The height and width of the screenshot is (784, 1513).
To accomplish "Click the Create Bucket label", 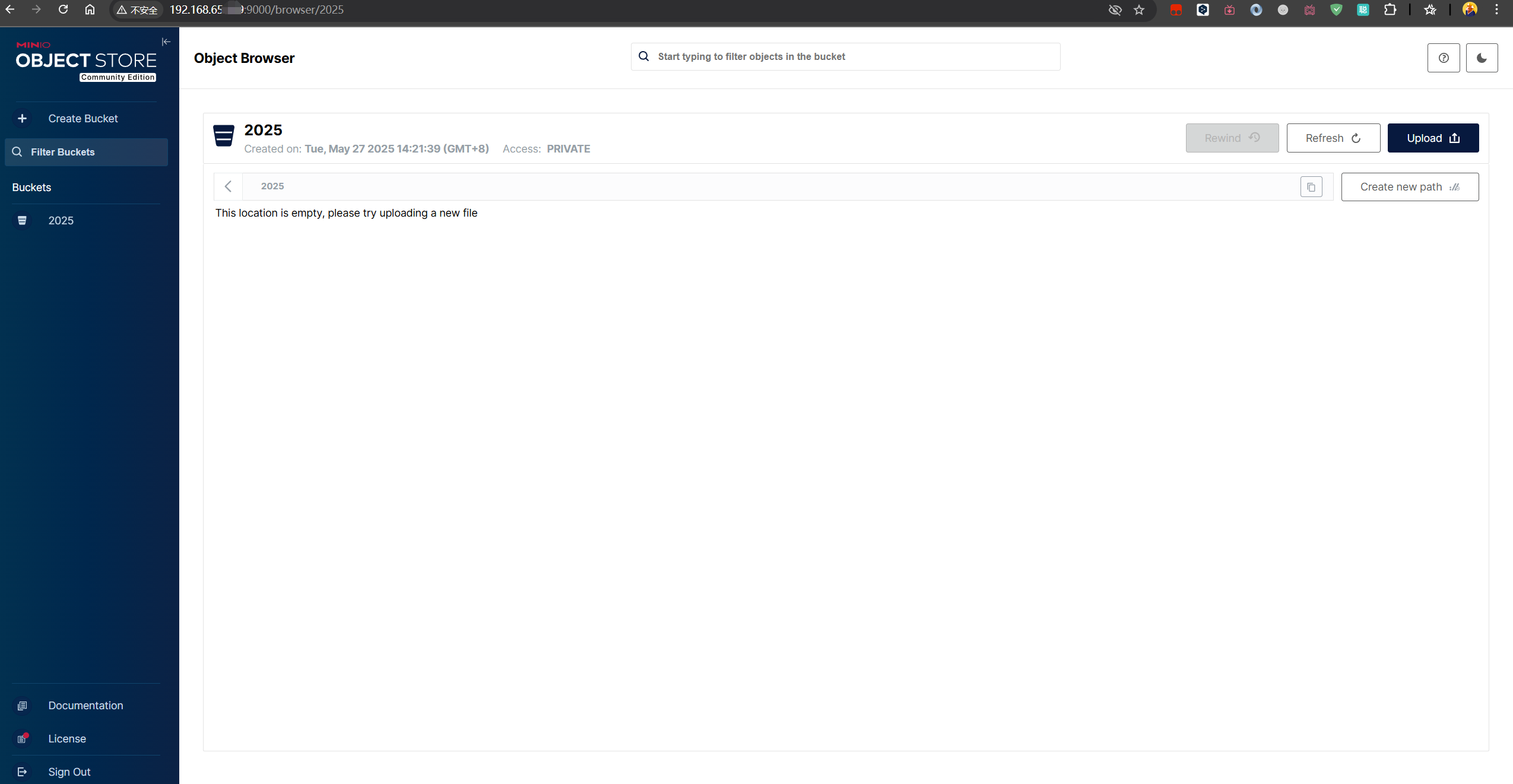I will [x=83, y=119].
